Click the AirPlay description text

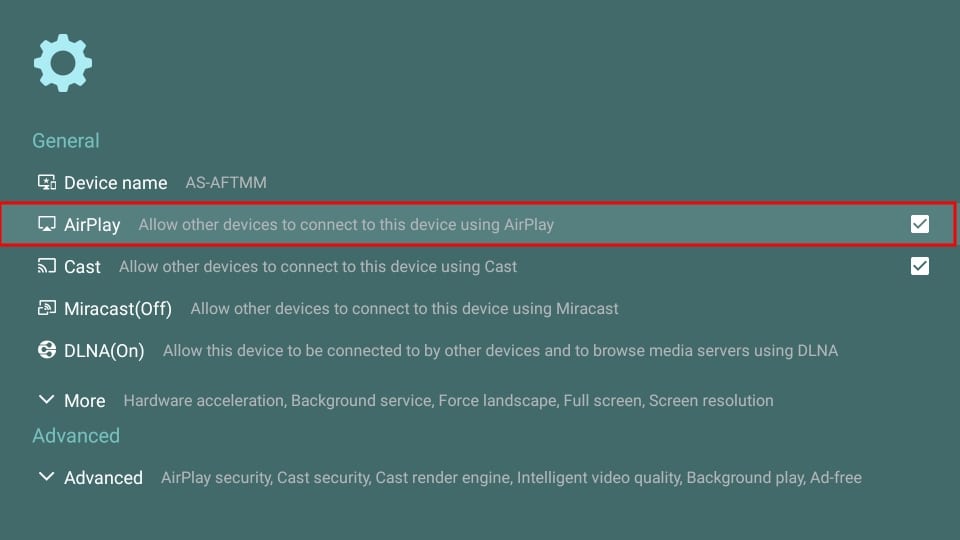coord(346,225)
